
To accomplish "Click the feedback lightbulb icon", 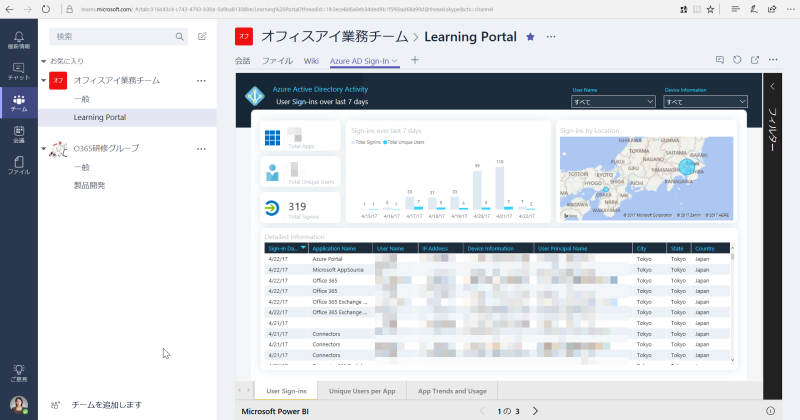I will click(18, 373).
